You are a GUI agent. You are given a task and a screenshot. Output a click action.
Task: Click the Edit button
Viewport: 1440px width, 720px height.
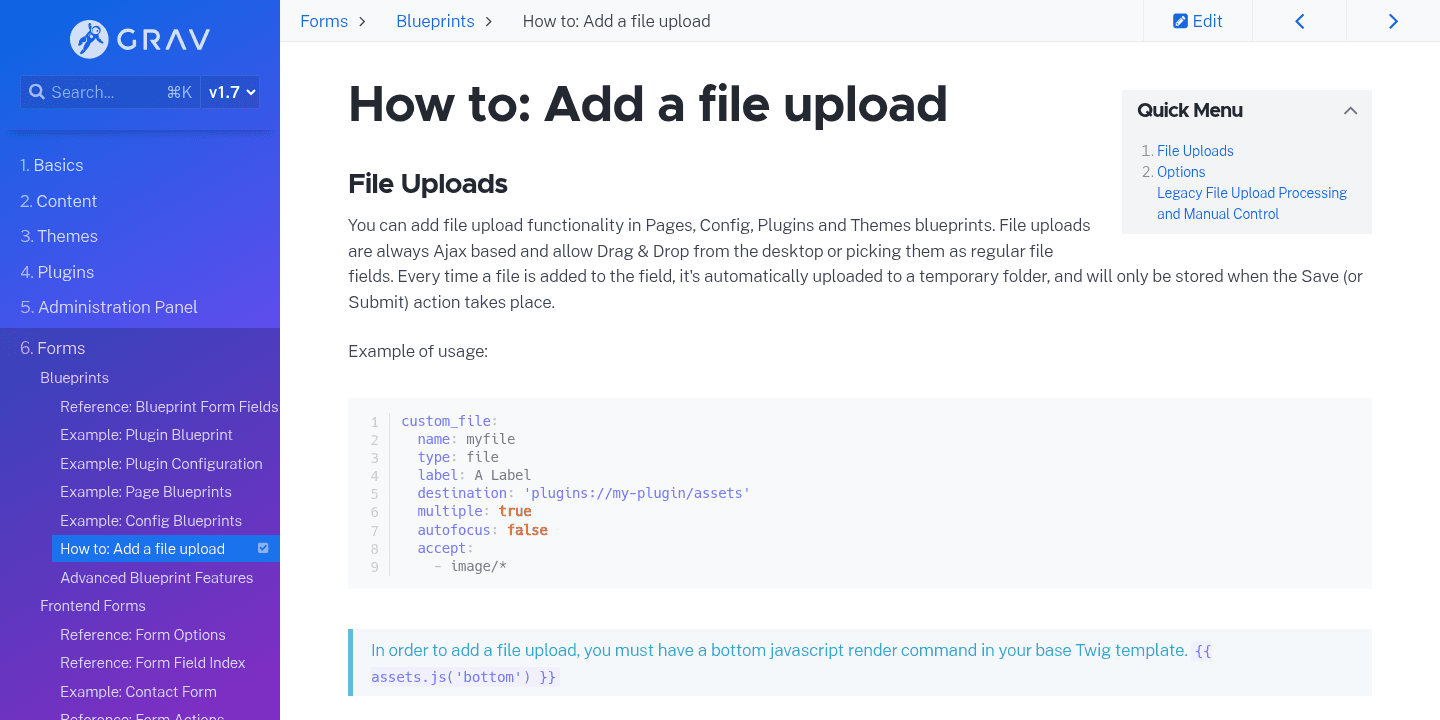click(x=1197, y=20)
